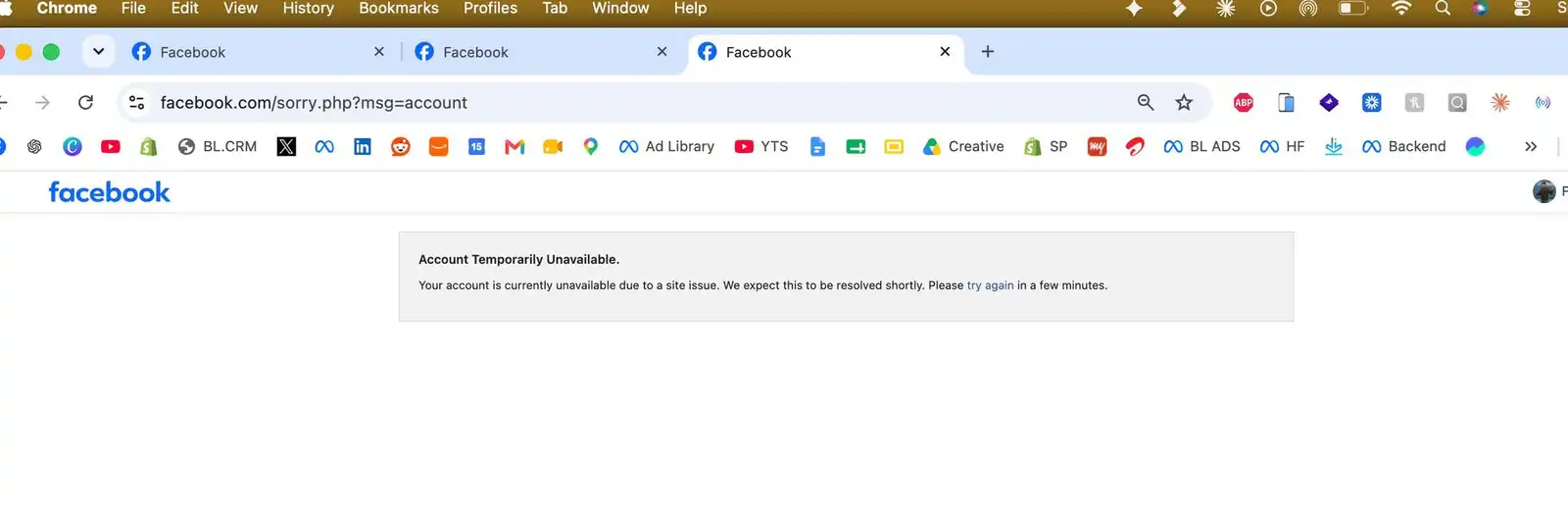The image size is (1568, 506).
Task: Open the Google Maps bookmark
Action: pos(591,146)
